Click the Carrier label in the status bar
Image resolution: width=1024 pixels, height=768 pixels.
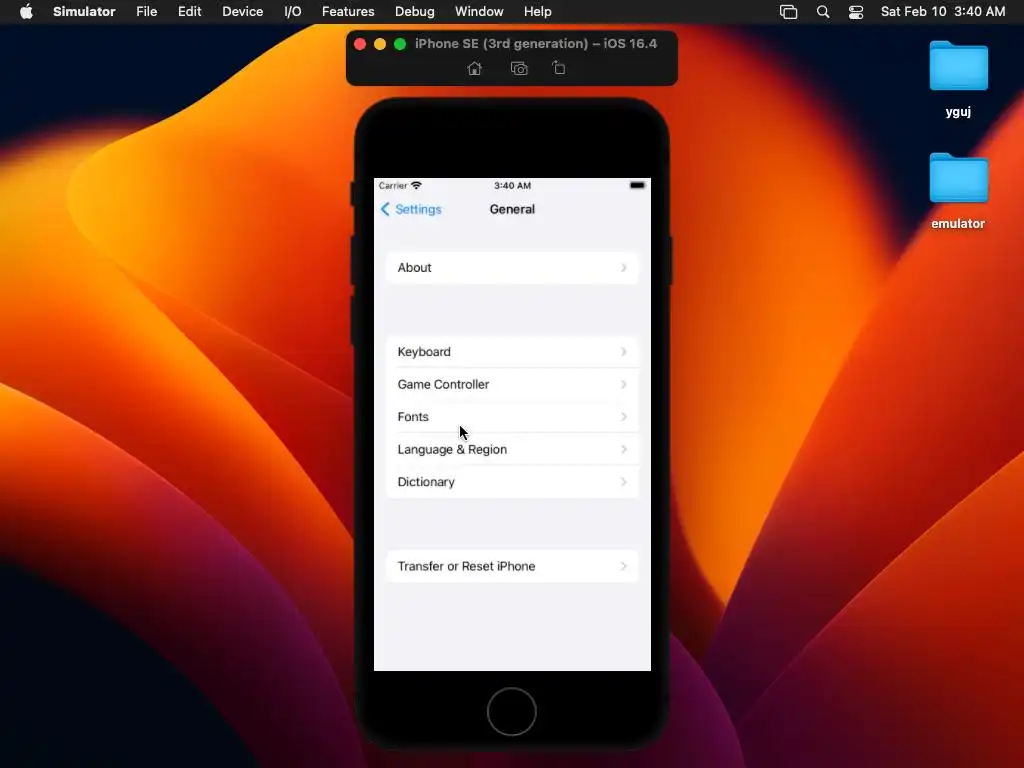(x=393, y=185)
